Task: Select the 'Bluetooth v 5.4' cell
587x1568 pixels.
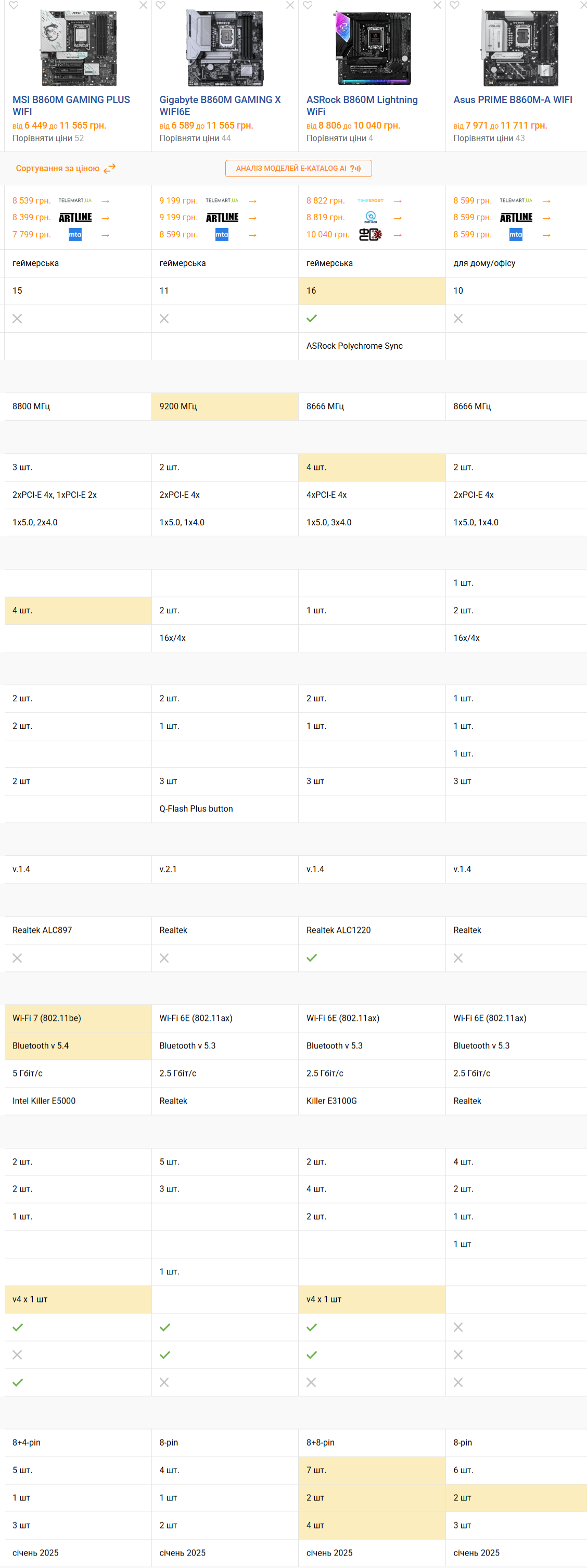Action: 78,1046
